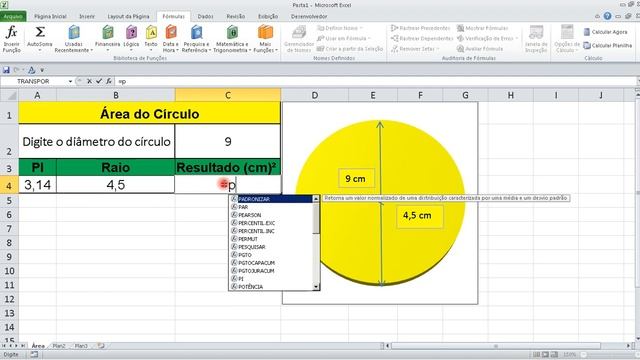Click the Save icon in quick access
Viewport: 640px width, 360px height.
tap(6, 70)
